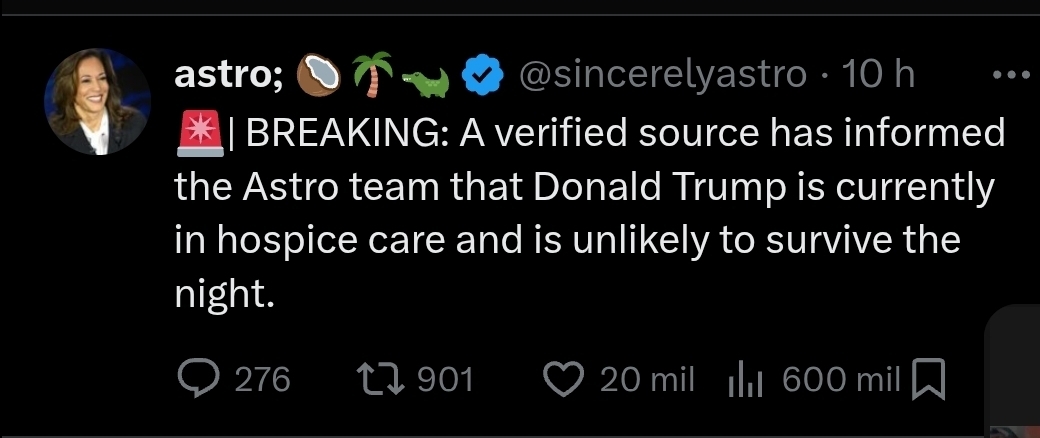Image resolution: width=1040 pixels, height=438 pixels.
Task: Click the 276 replies count
Action: pyautogui.click(x=263, y=379)
